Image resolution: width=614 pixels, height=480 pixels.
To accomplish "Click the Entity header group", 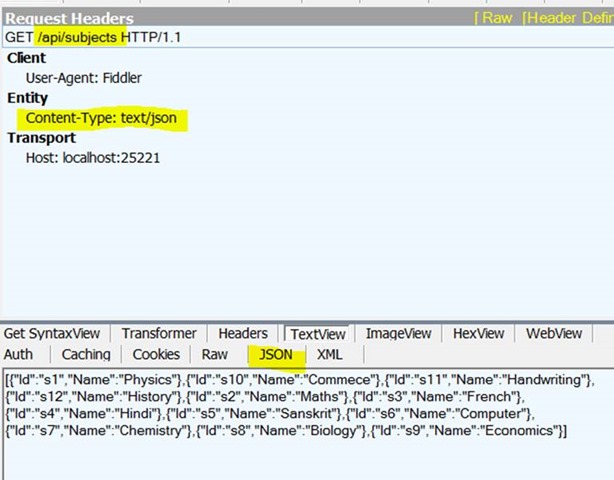I will click(x=28, y=98).
